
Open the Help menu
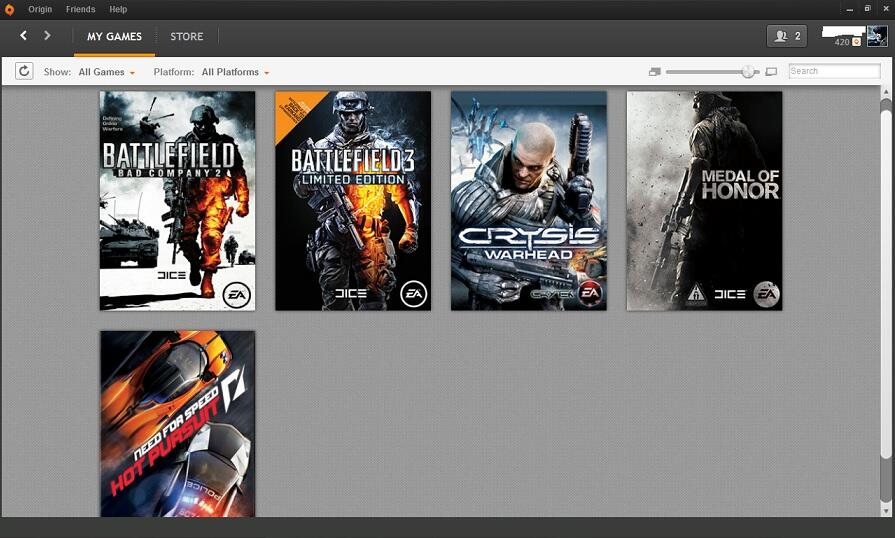coord(118,9)
